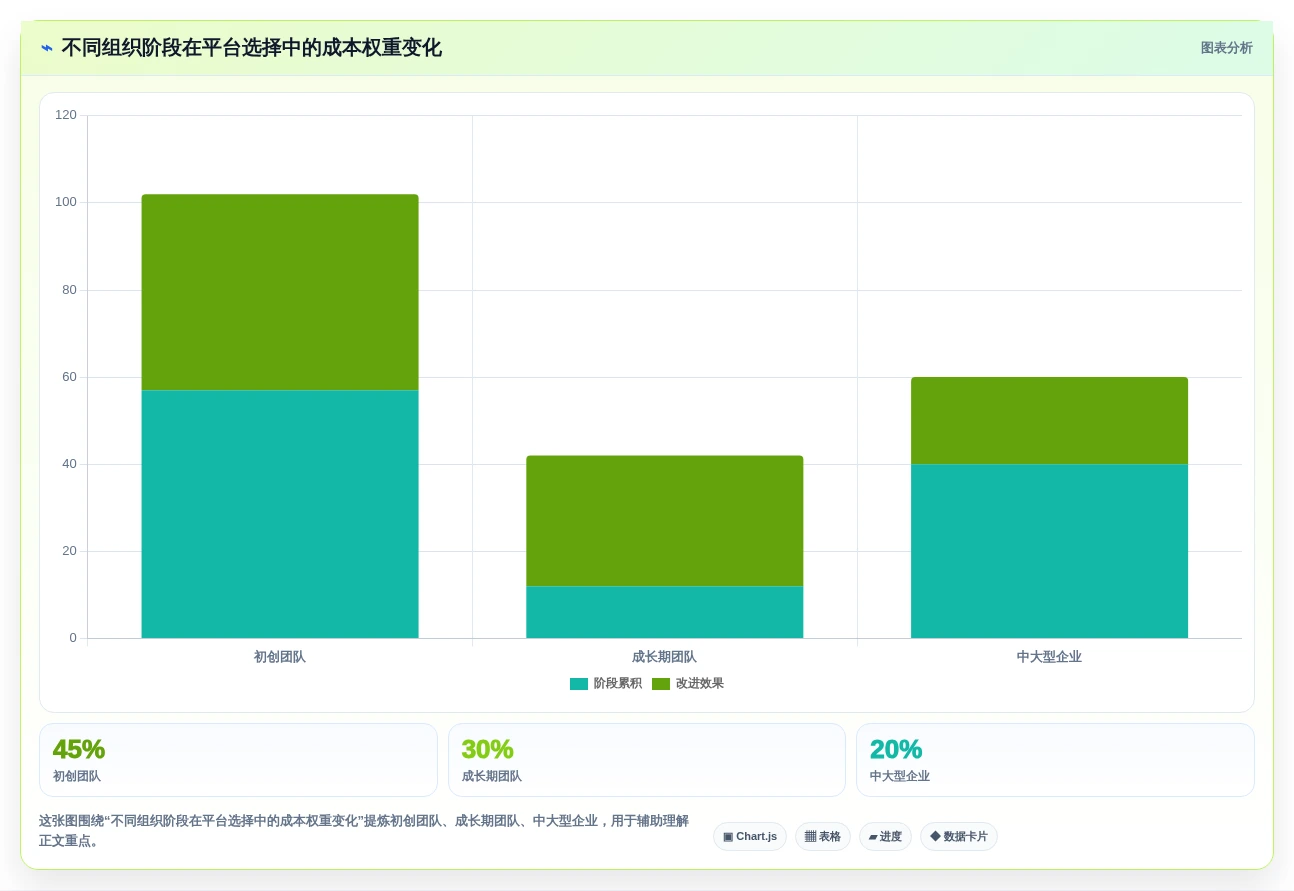
Task: Click the teal 阶段累积 legend color box
Action: (x=579, y=684)
